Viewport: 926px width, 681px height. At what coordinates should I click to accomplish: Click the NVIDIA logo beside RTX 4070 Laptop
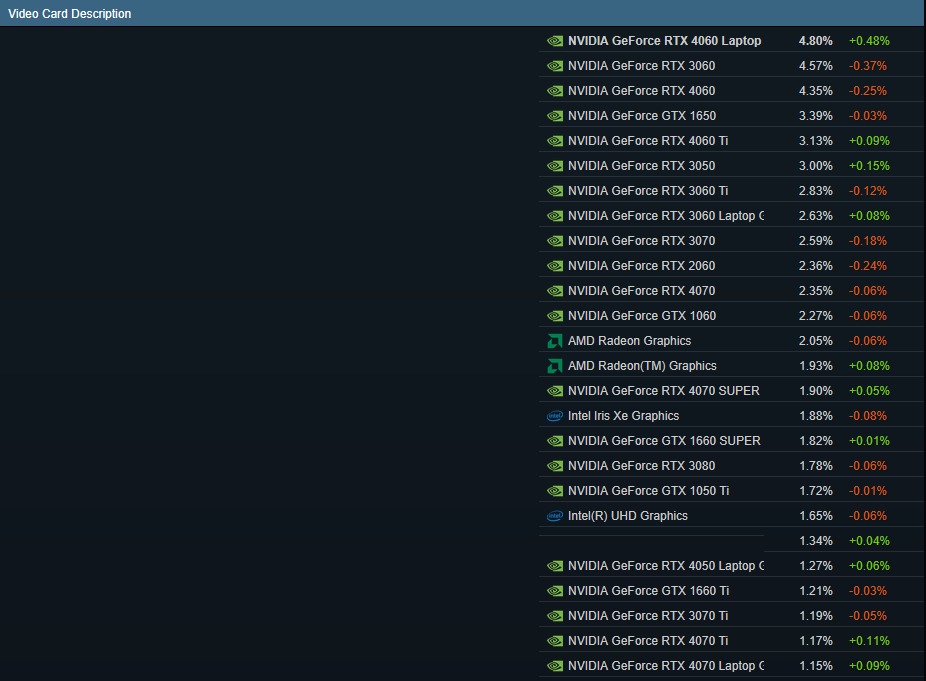[x=555, y=666]
